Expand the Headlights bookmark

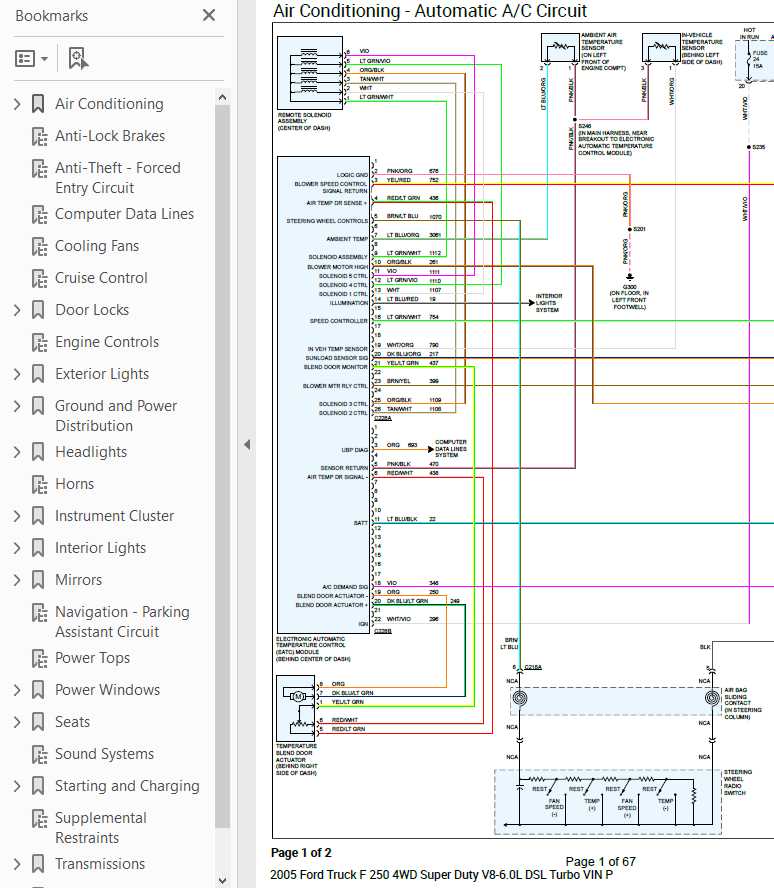[17, 452]
